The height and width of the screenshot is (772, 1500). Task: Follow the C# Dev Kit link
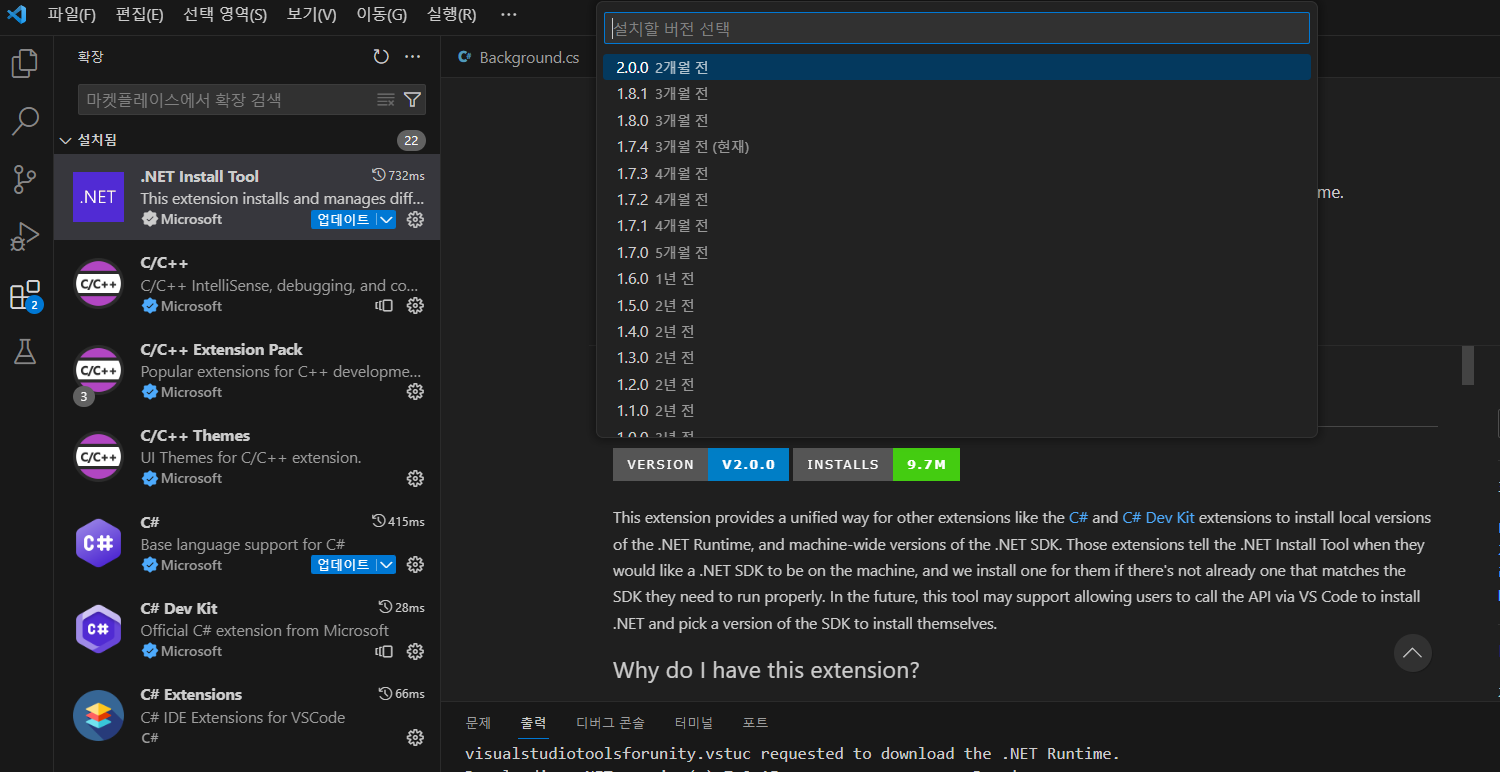[x=1158, y=518]
